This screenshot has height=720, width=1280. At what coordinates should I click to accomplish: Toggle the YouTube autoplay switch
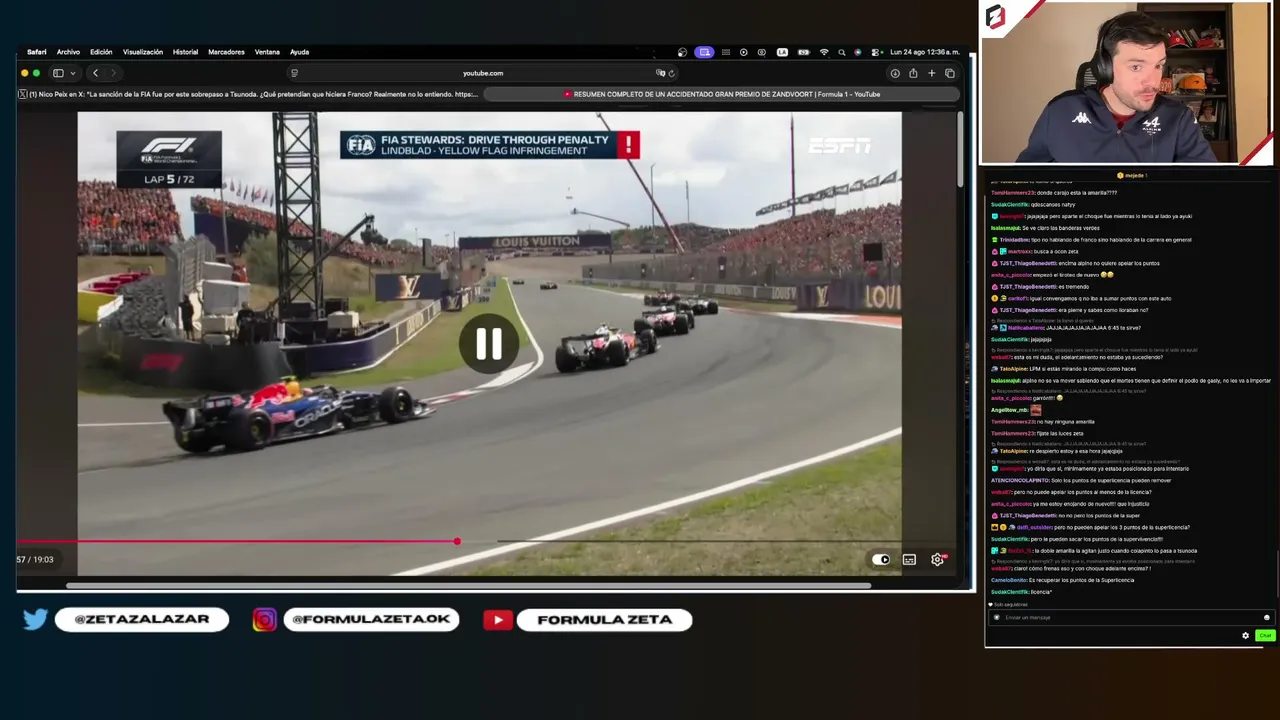[x=881, y=560]
